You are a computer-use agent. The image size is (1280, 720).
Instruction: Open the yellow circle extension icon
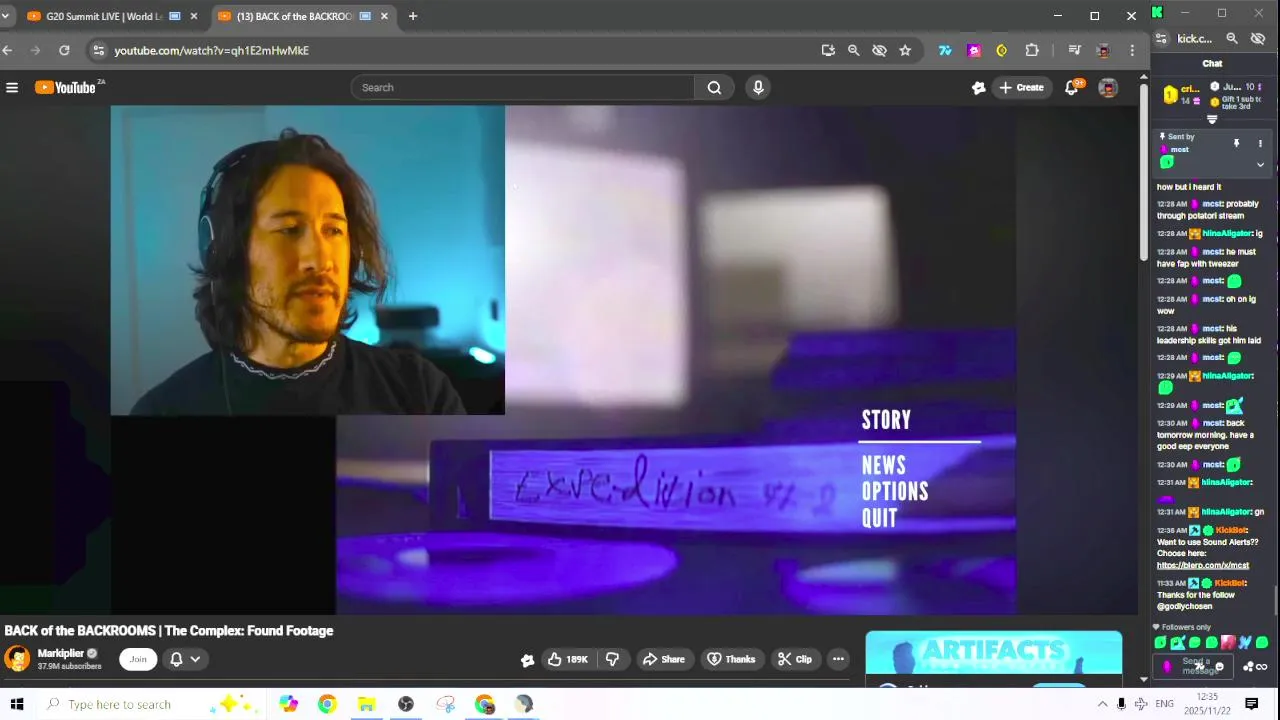tap(1002, 50)
